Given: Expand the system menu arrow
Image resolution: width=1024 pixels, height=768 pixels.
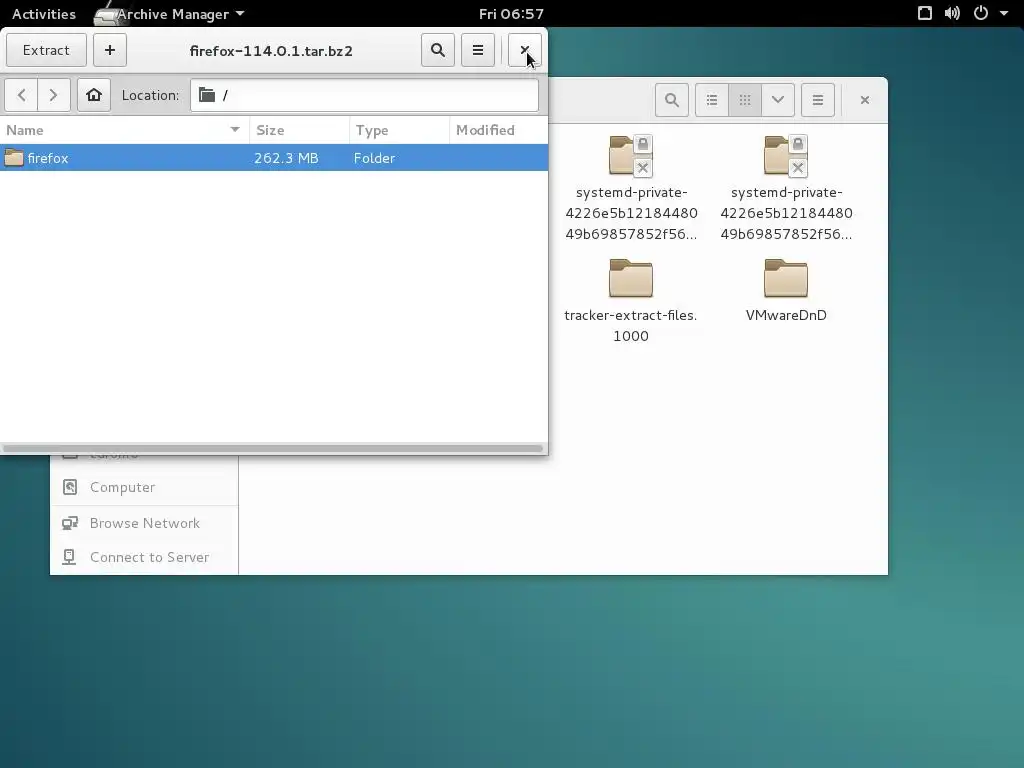Looking at the screenshot, I should (x=1004, y=14).
